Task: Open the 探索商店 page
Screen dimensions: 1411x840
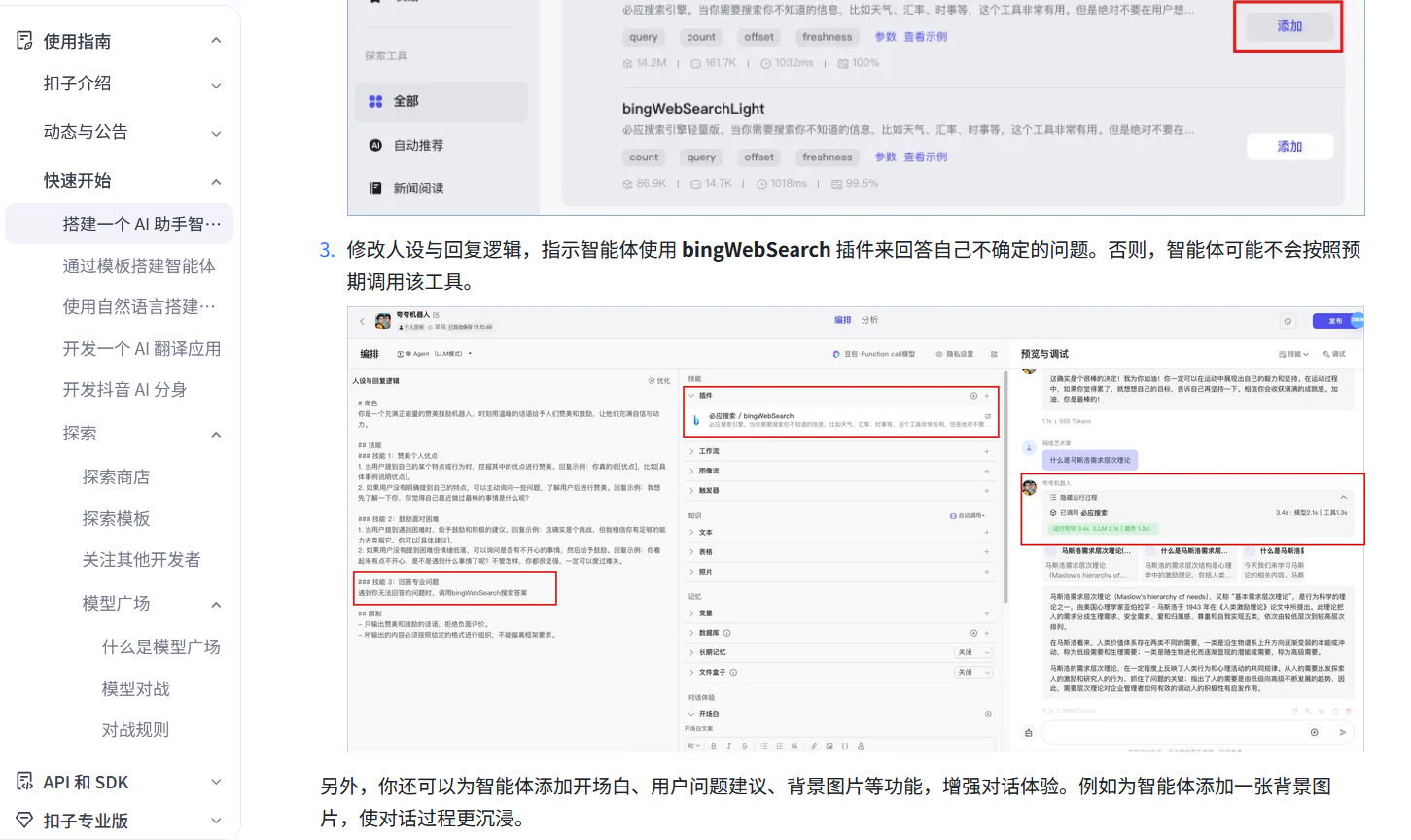Action: pyautogui.click(x=116, y=477)
